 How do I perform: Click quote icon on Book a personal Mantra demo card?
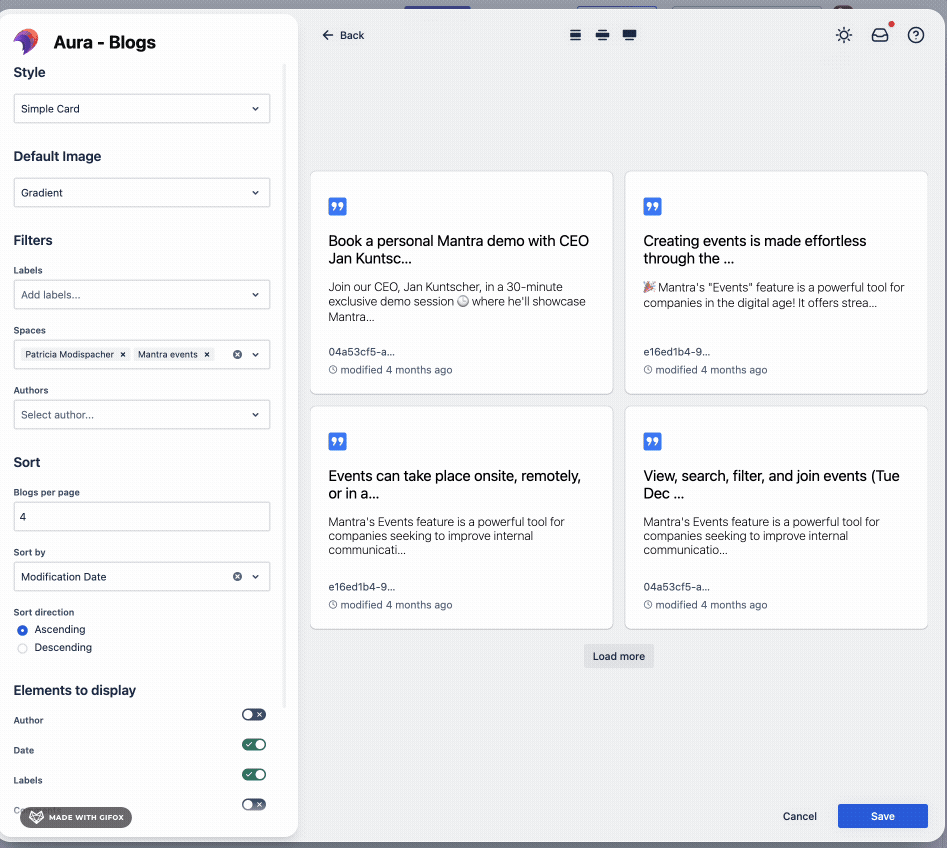(x=338, y=207)
